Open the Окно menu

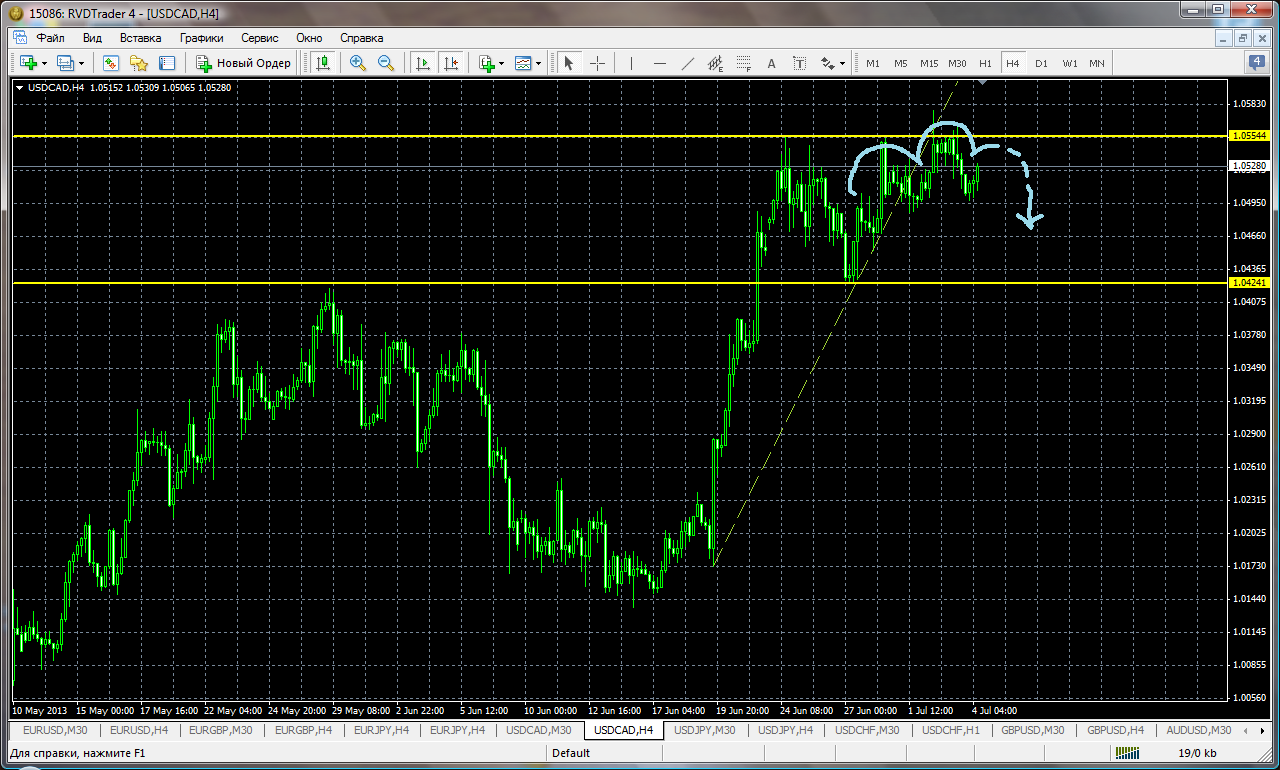(309, 38)
